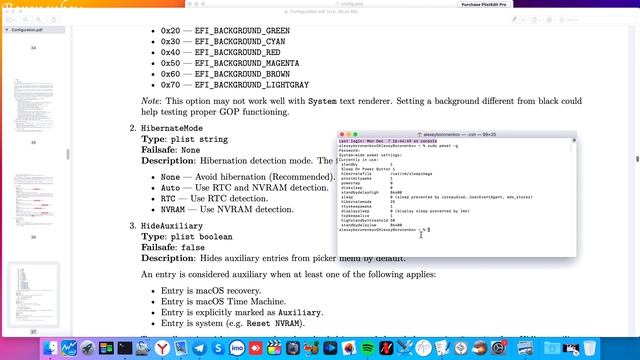Open the crossed tools app in dock

coord(405,348)
